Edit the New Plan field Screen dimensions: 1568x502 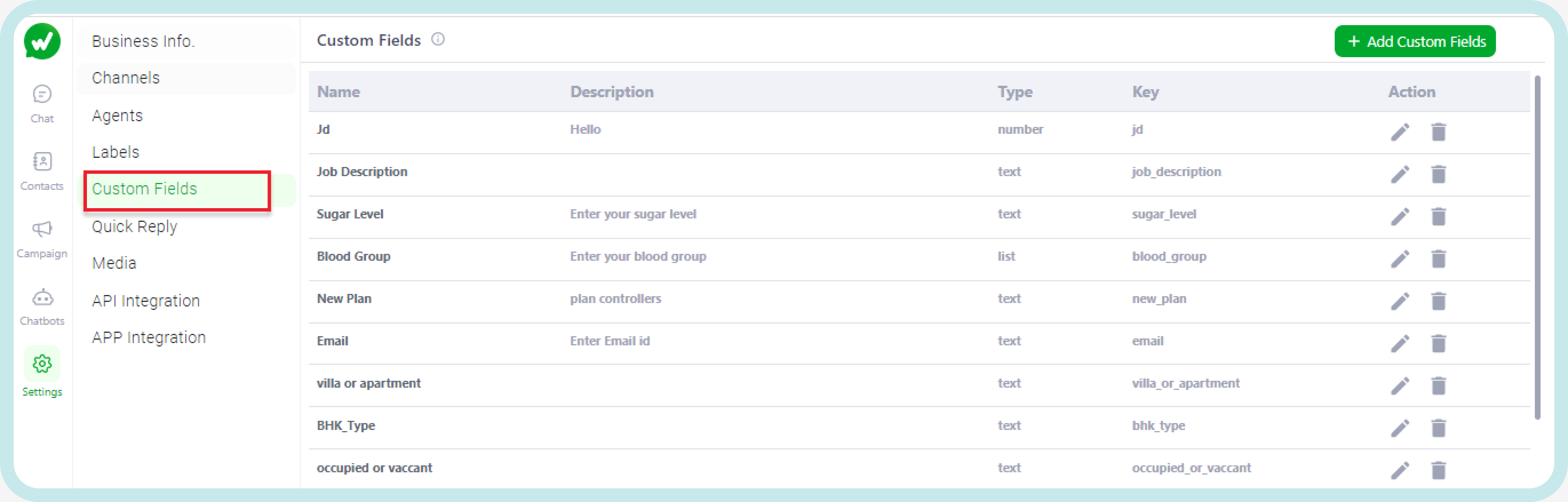click(x=1400, y=301)
